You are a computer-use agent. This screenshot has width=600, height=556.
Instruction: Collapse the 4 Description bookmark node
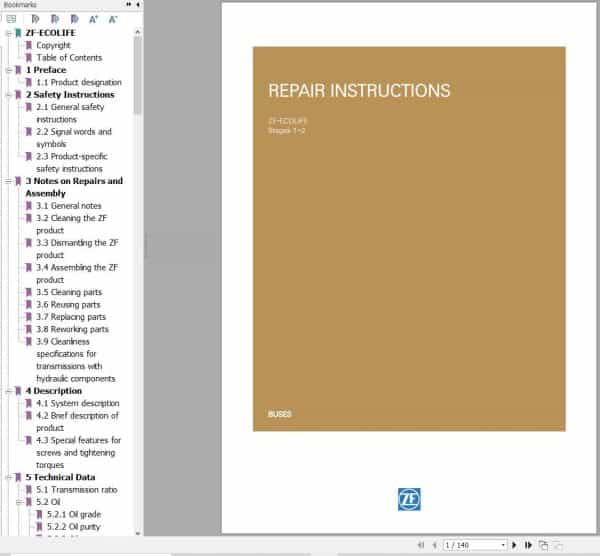tap(8, 391)
